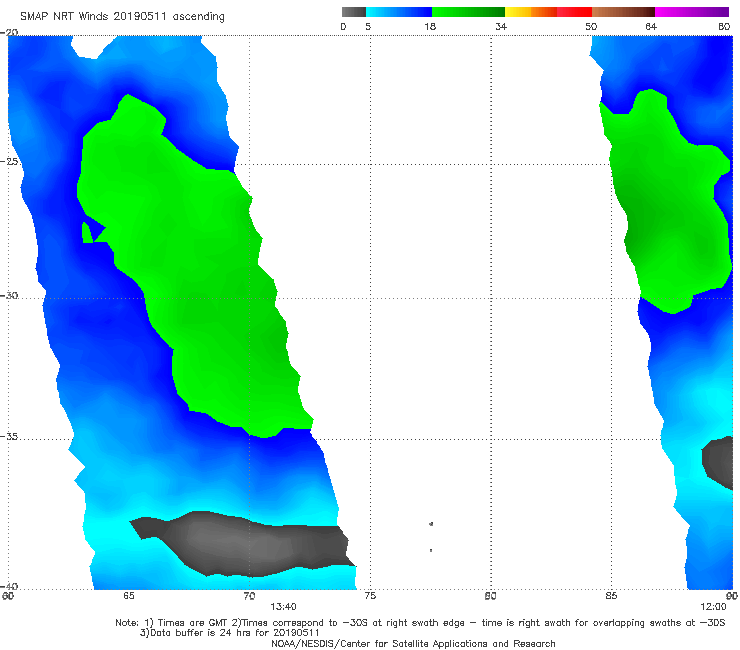Click the title 'SMAP NRT Winds 20190511 ascending'
740x650 pixels.
click(x=122, y=16)
